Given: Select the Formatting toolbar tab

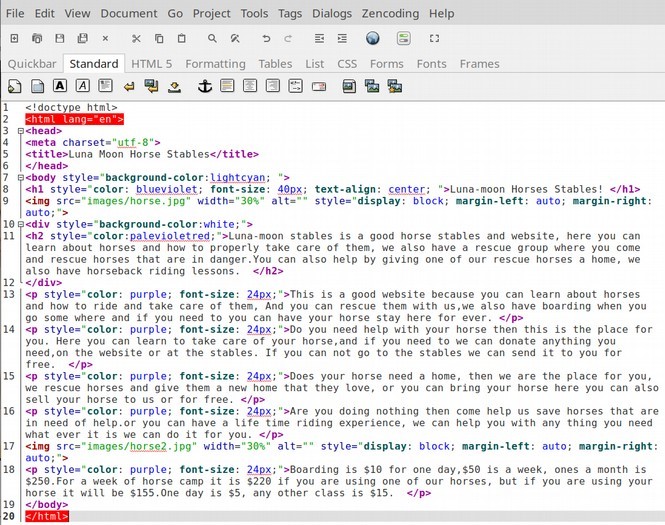Looking at the screenshot, I should pyautogui.click(x=215, y=63).
